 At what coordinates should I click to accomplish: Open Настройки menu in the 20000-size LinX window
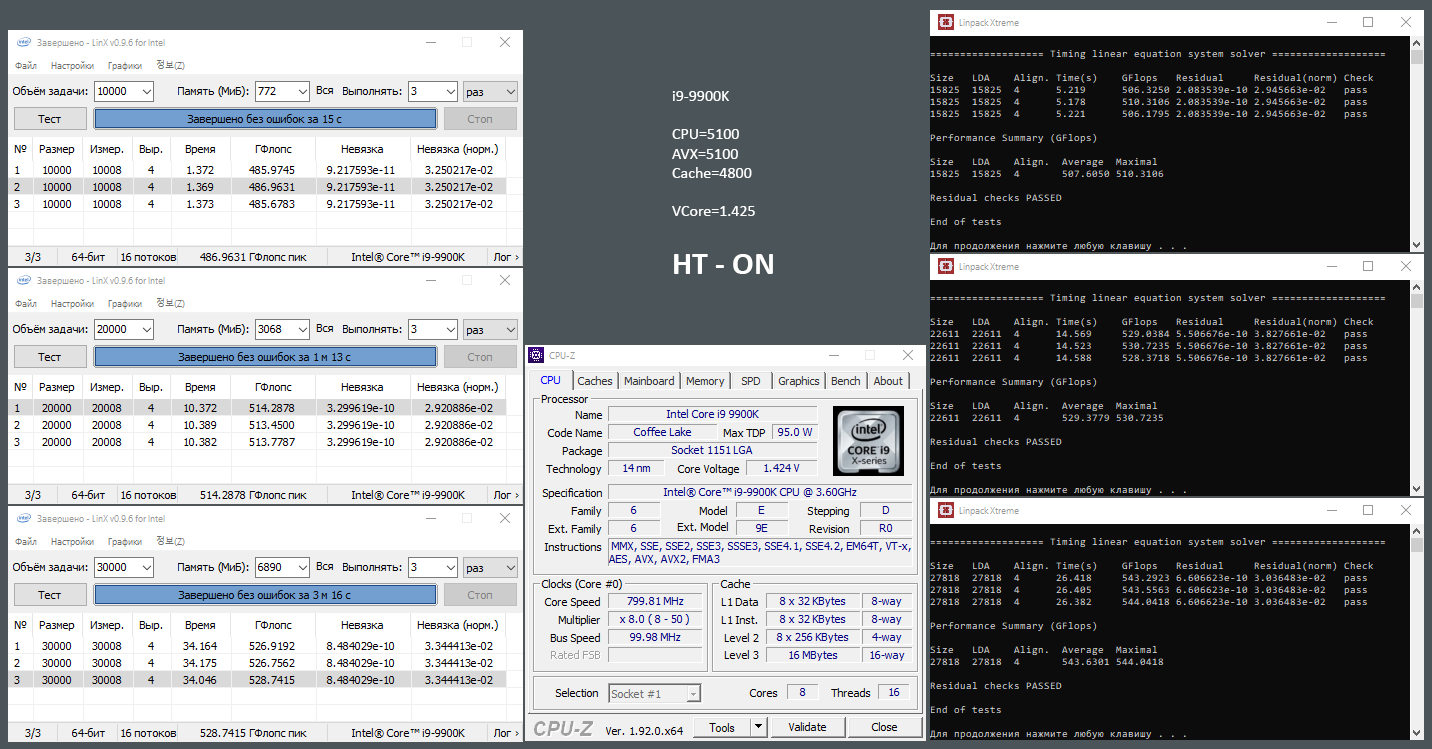tap(72, 304)
